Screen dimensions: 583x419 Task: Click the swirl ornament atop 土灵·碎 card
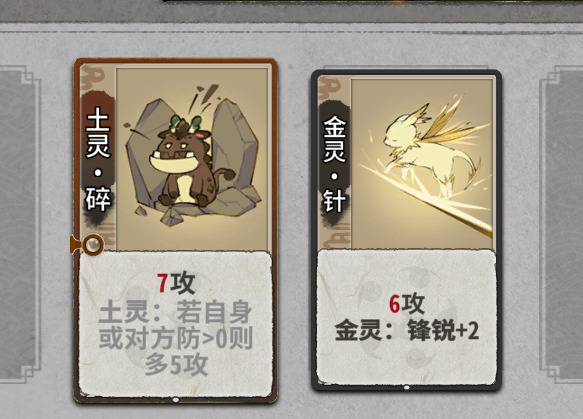[x=92, y=77]
